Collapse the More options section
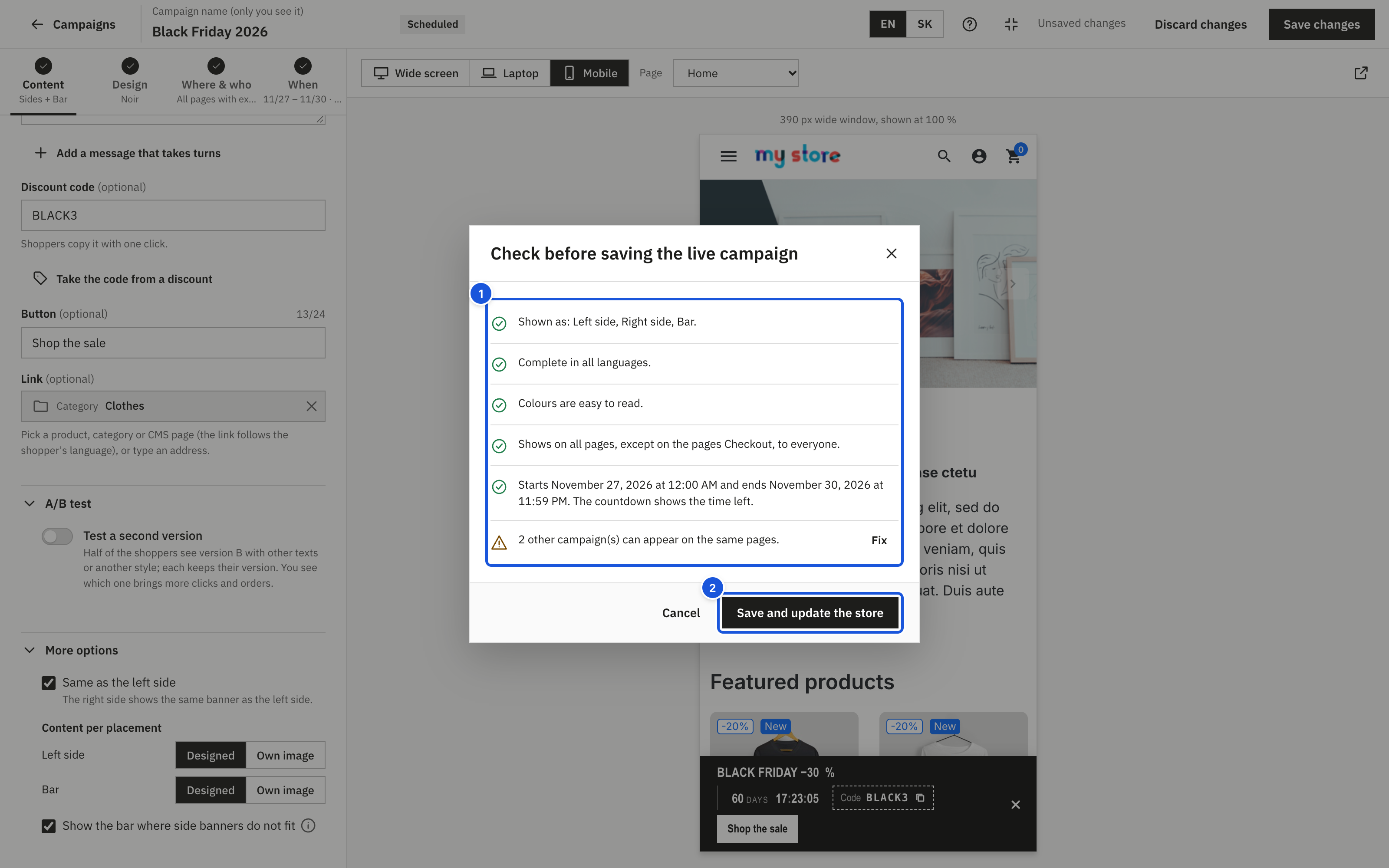The image size is (1389, 868). 29,650
